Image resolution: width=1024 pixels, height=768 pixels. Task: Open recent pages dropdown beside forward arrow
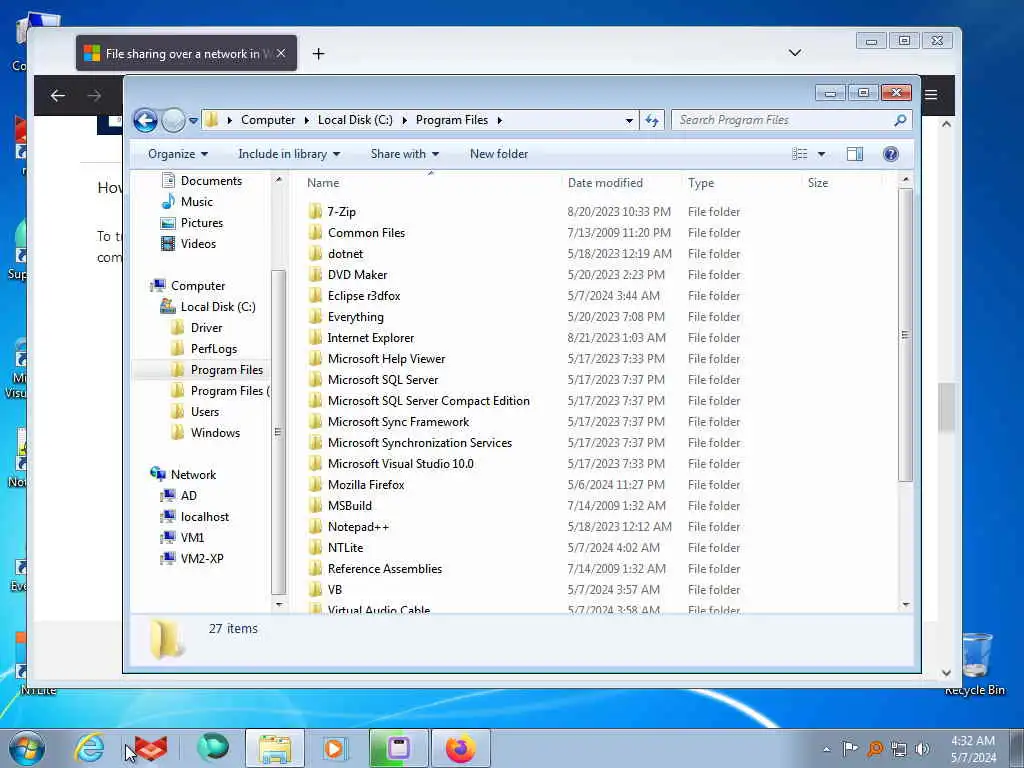pos(193,120)
